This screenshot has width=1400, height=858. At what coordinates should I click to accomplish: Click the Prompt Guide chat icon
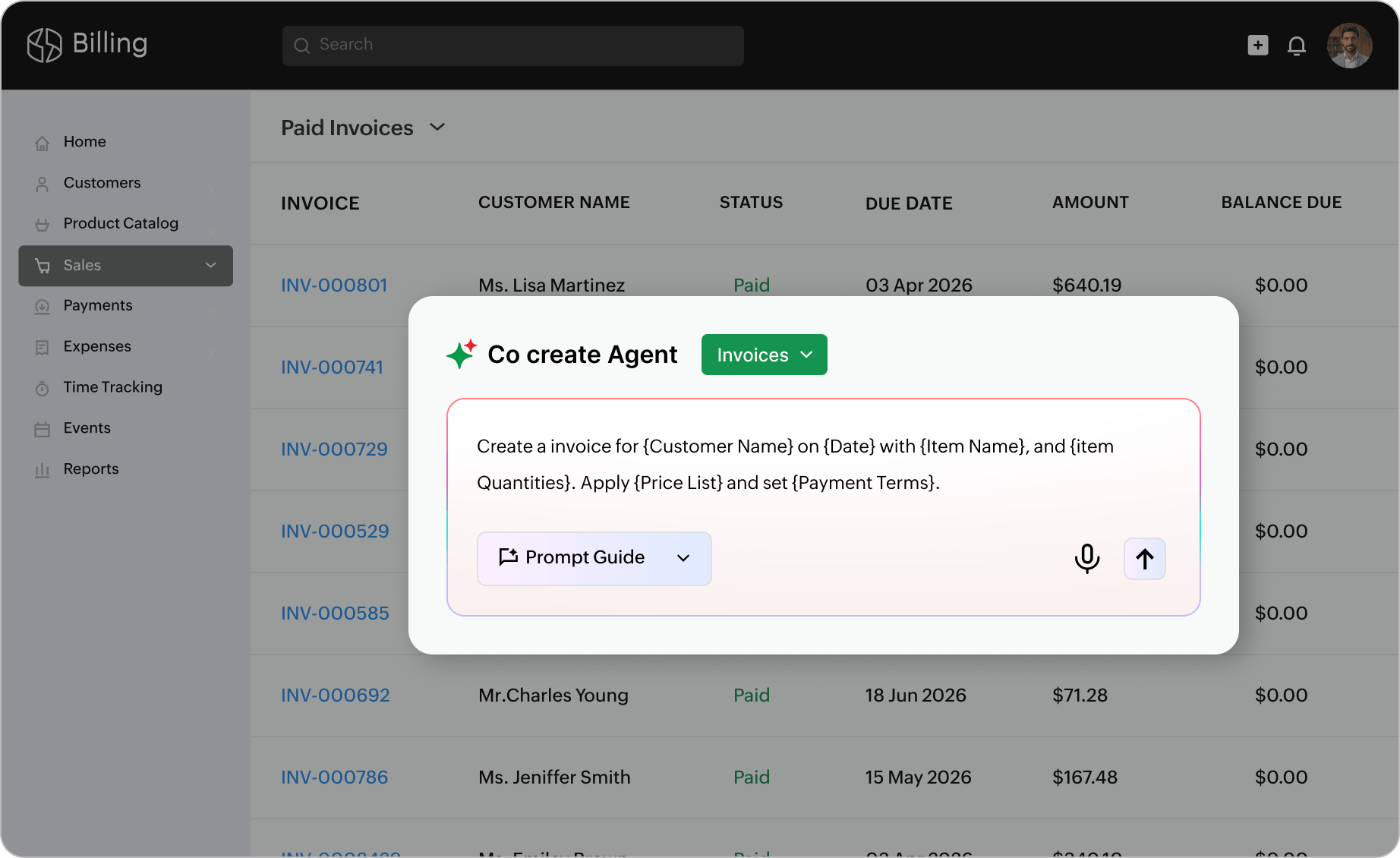click(x=508, y=557)
